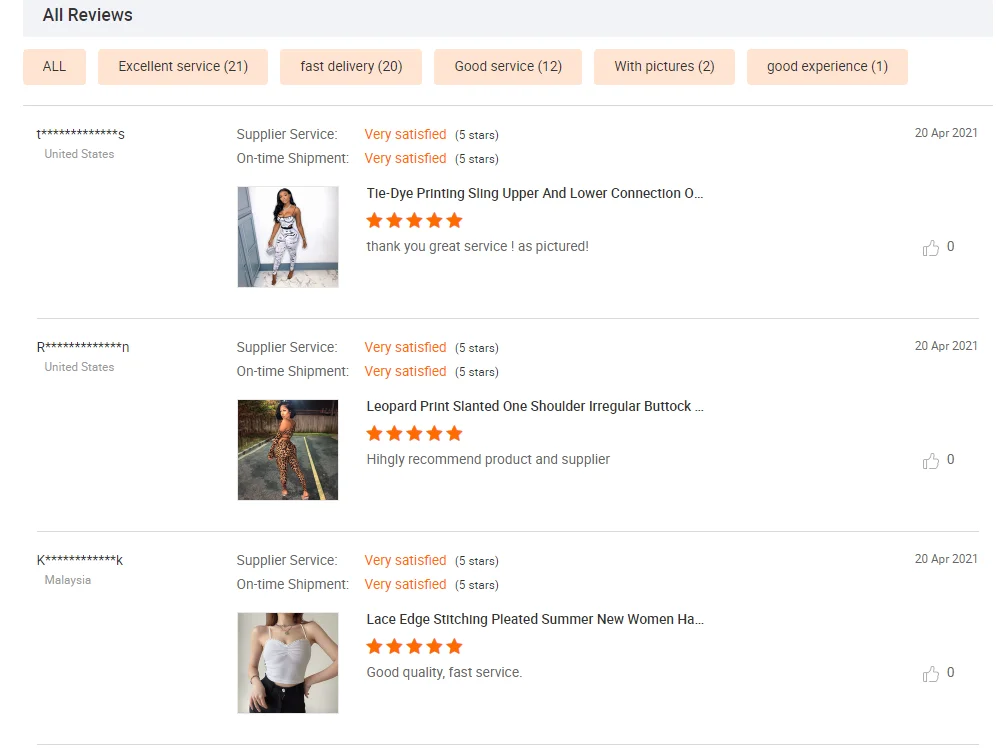Screen dimensions: 996x751
Task: Filter reviews by Good service (12)
Action: click(x=508, y=67)
